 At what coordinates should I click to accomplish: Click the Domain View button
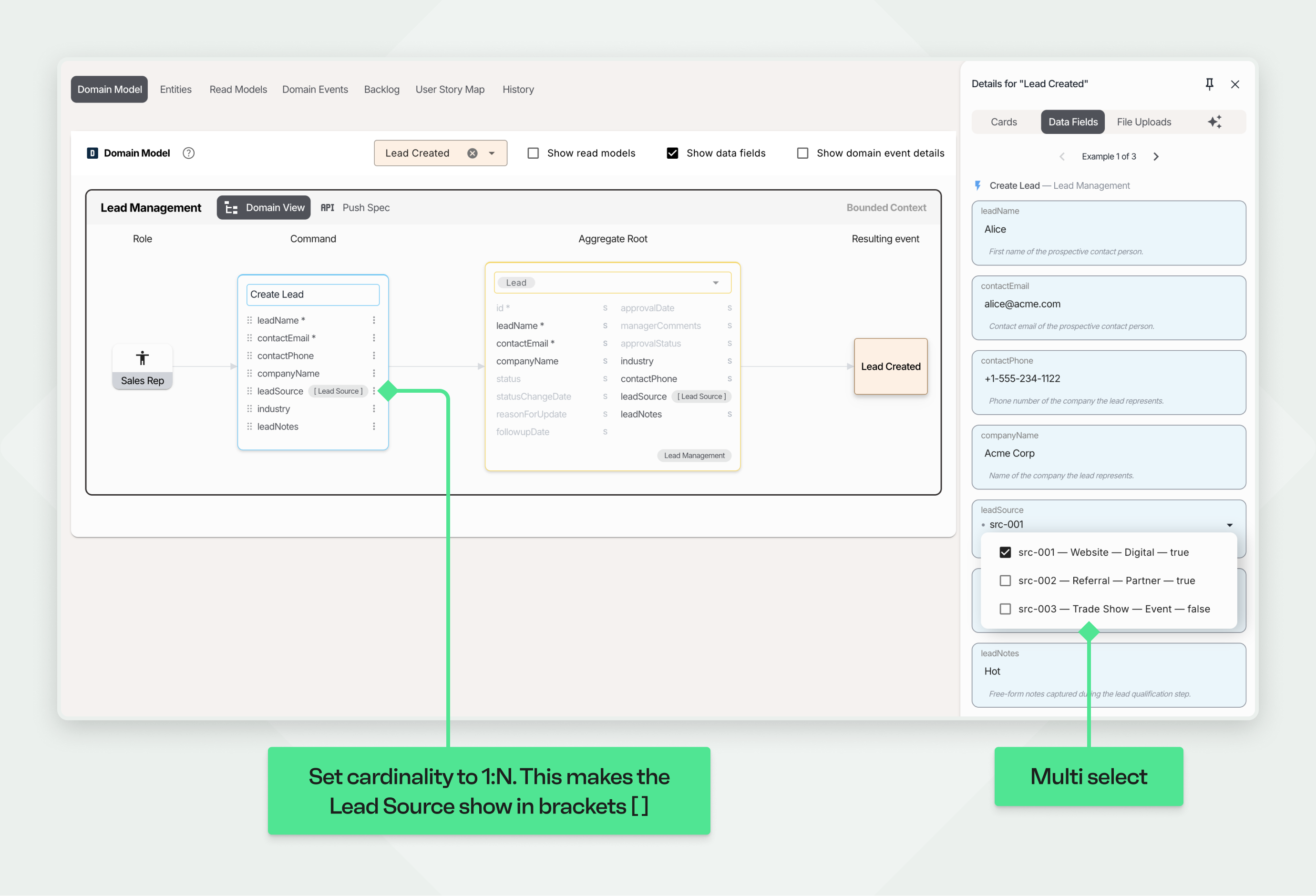264,208
